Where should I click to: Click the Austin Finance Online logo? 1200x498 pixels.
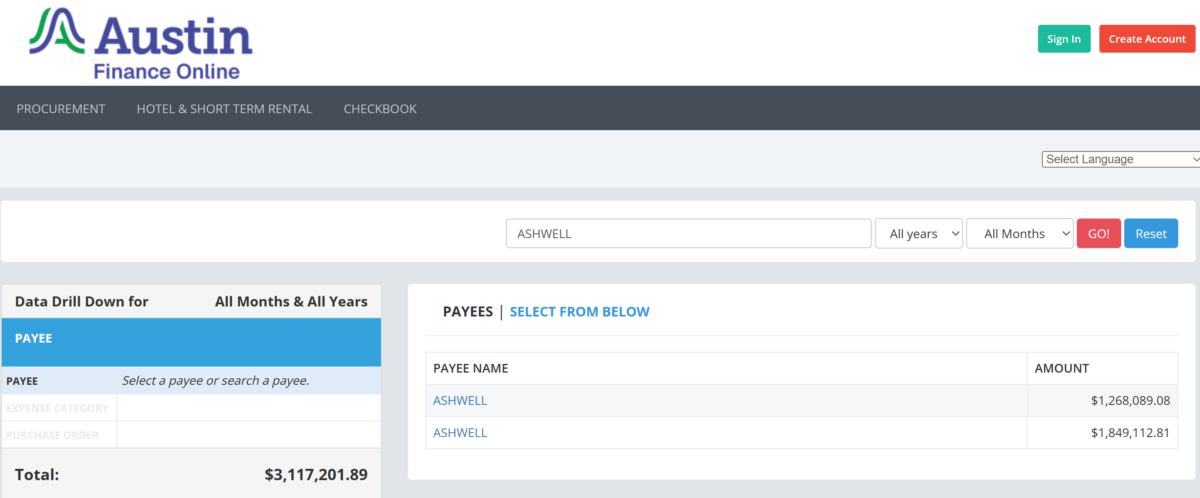tap(140, 42)
